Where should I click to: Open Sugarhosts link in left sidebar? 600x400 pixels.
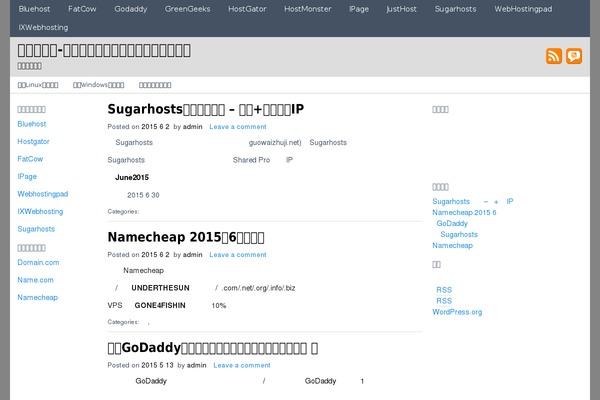(x=36, y=229)
